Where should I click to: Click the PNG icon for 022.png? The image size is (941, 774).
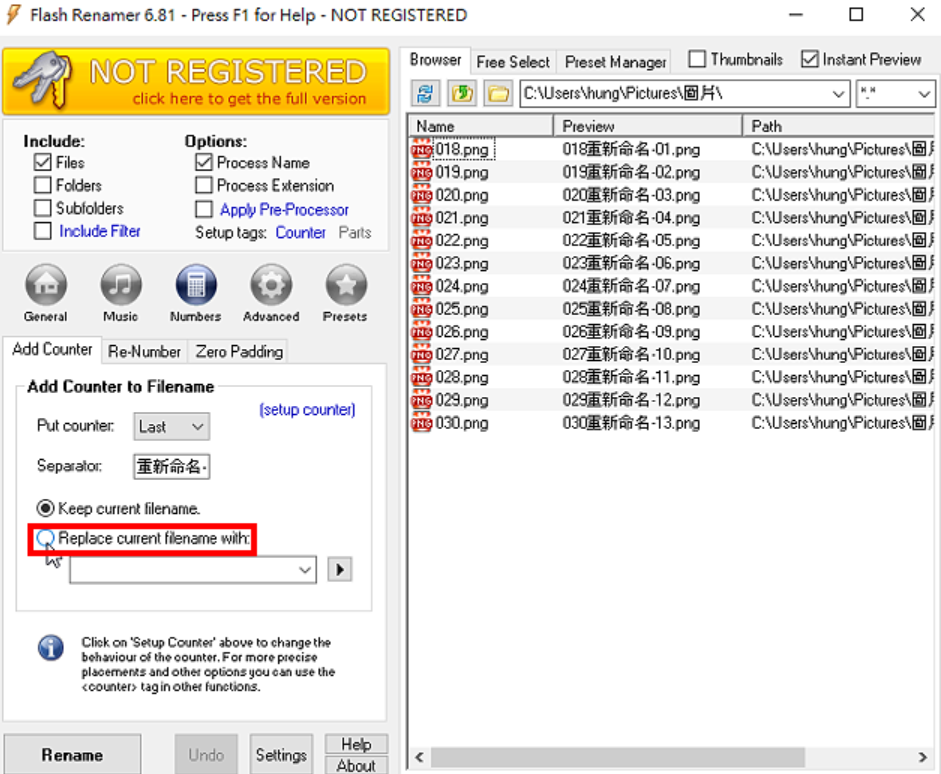[421, 241]
